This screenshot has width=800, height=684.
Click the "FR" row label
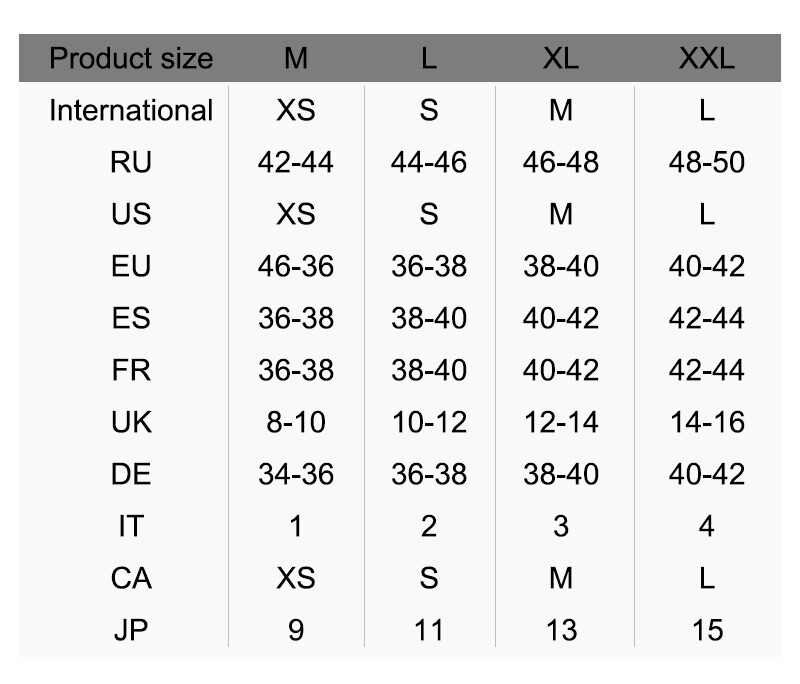[x=131, y=370]
